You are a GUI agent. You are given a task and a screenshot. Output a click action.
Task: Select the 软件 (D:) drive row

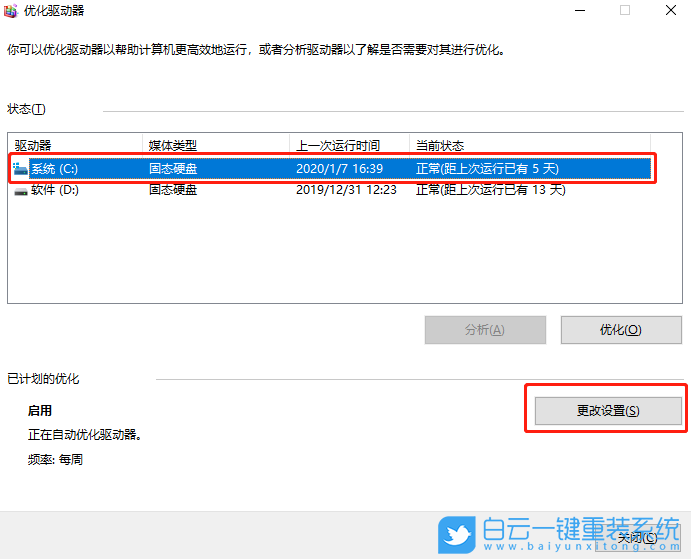point(332,190)
